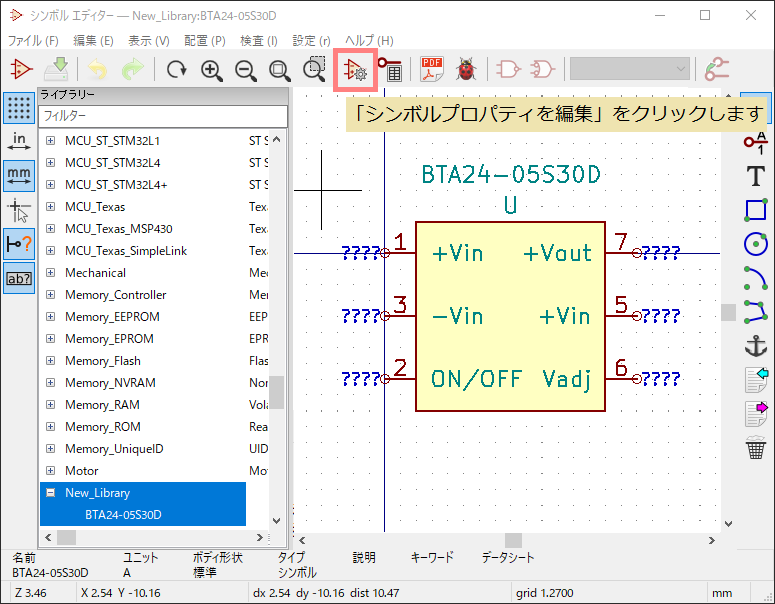
Task: Expand the MCU_ST_STM32L1 library
Action: click(50, 141)
